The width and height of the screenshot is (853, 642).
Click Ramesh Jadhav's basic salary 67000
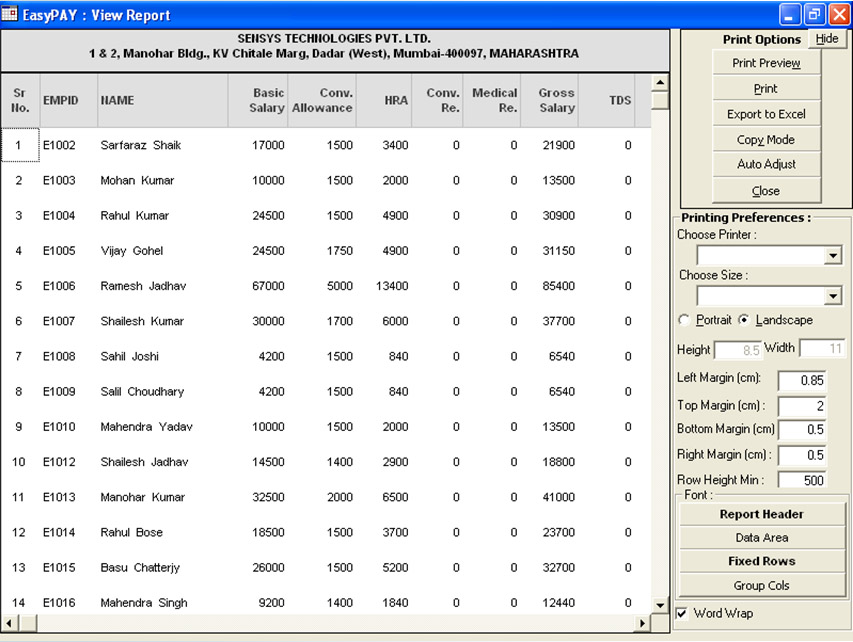[268, 286]
